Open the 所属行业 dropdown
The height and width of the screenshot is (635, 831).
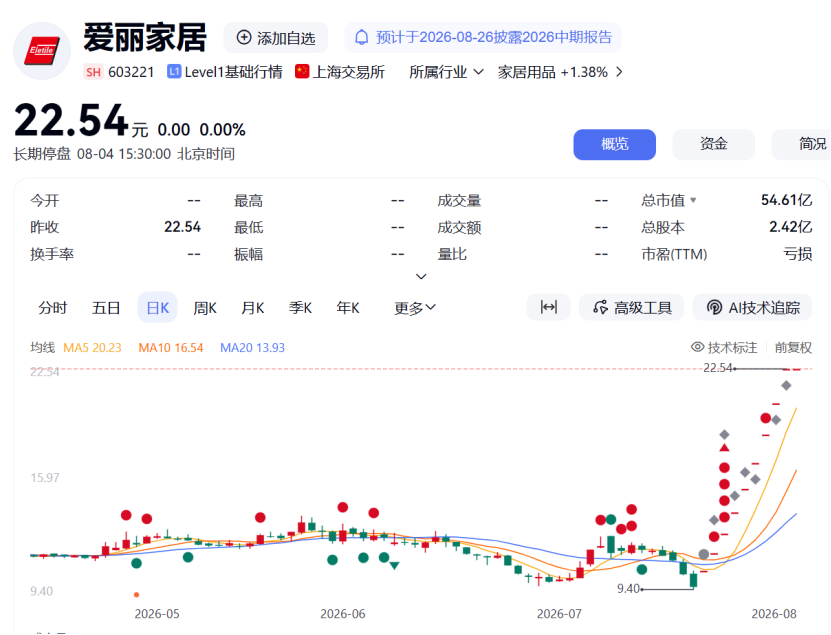coord(446,72)
